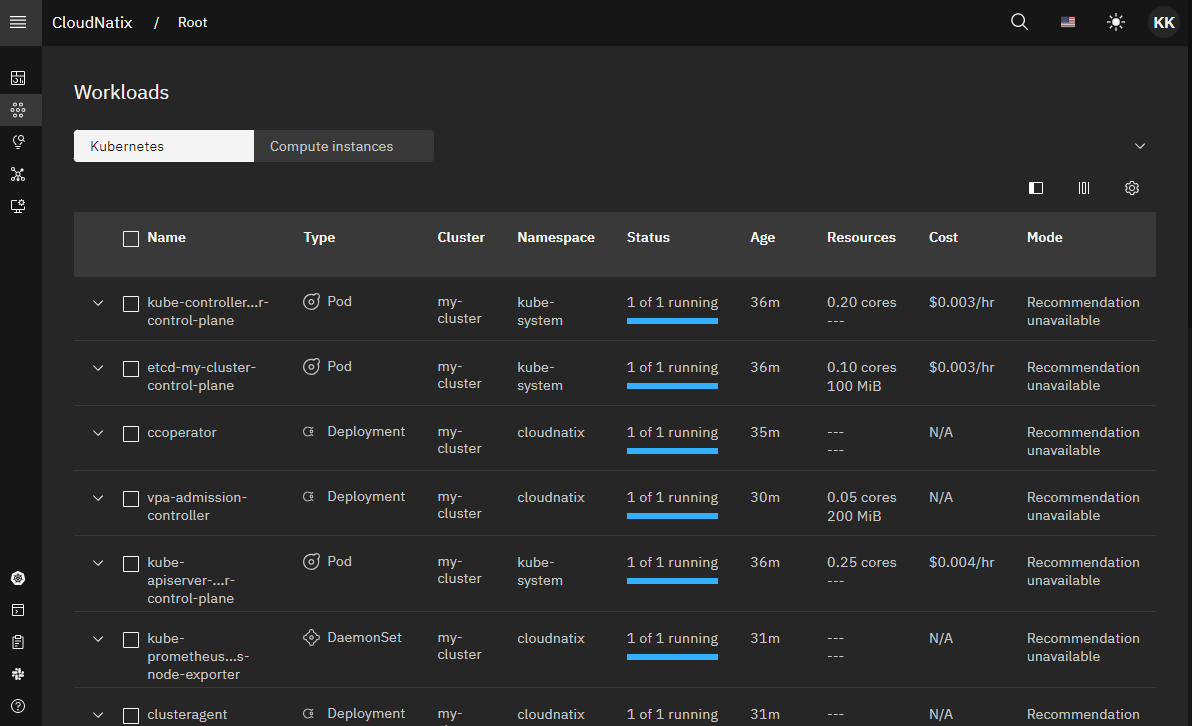Screen dimensions: 1192x726
Task: Select the etcd-my-cluster-control-plane checkbox
Action: tap(131, 369)
